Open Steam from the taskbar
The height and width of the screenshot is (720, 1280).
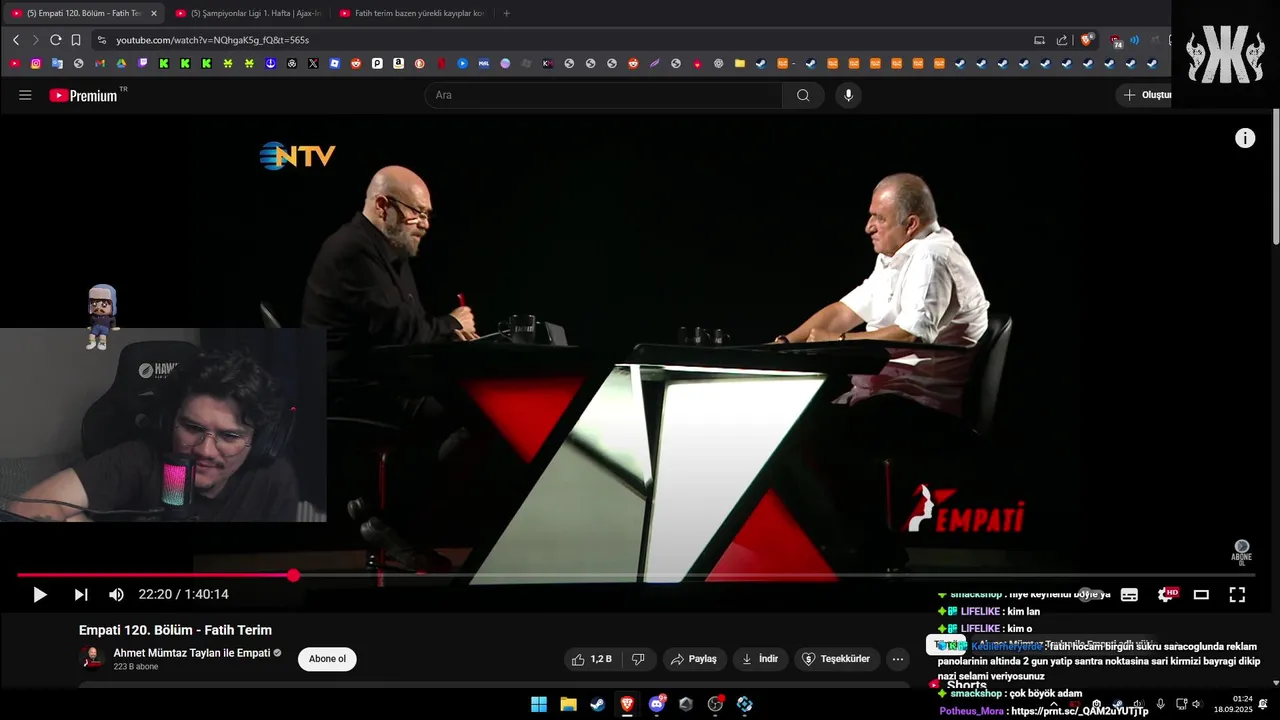[x=597, y=704]
